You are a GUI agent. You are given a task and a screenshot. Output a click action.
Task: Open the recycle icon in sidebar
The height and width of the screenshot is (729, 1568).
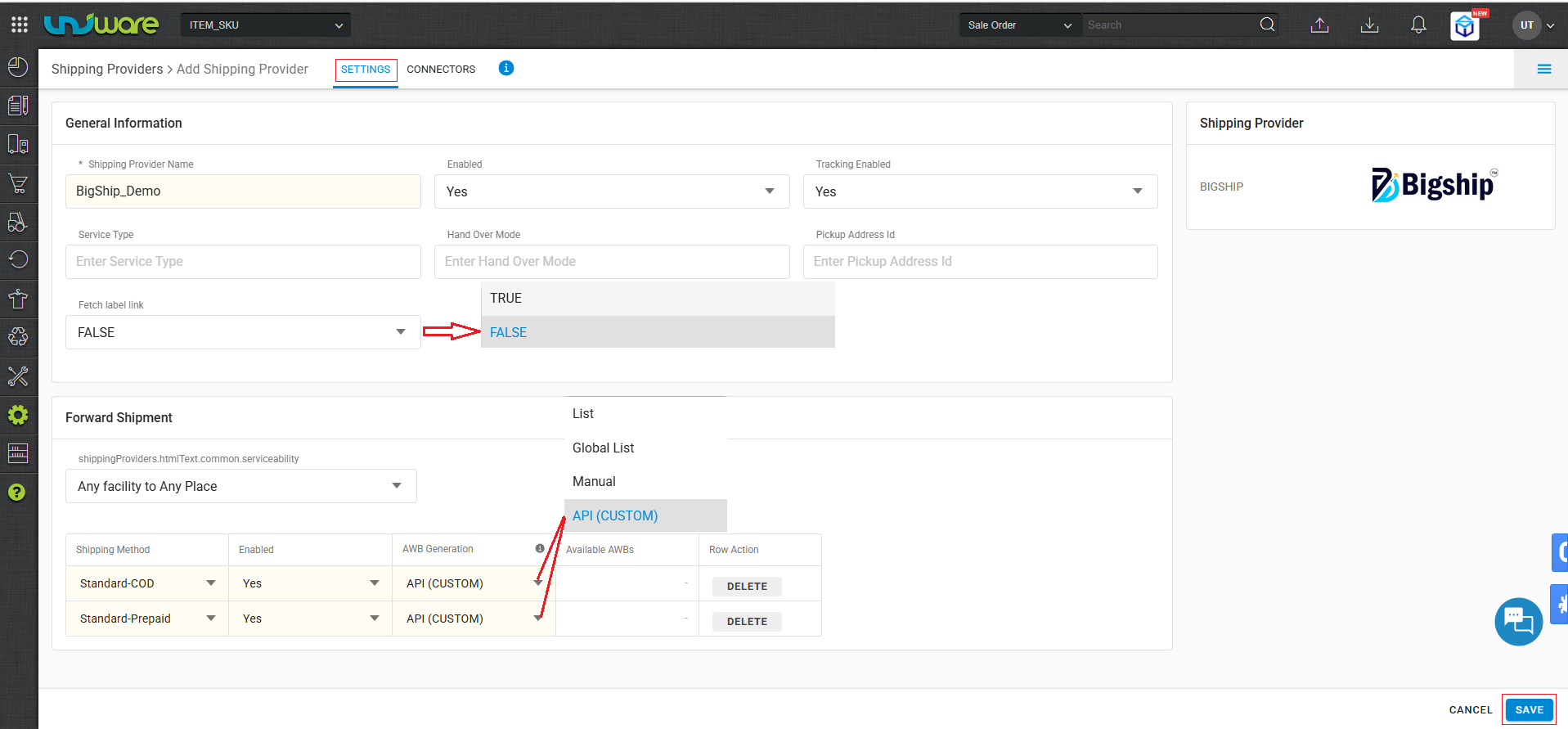tap(18, 337)
